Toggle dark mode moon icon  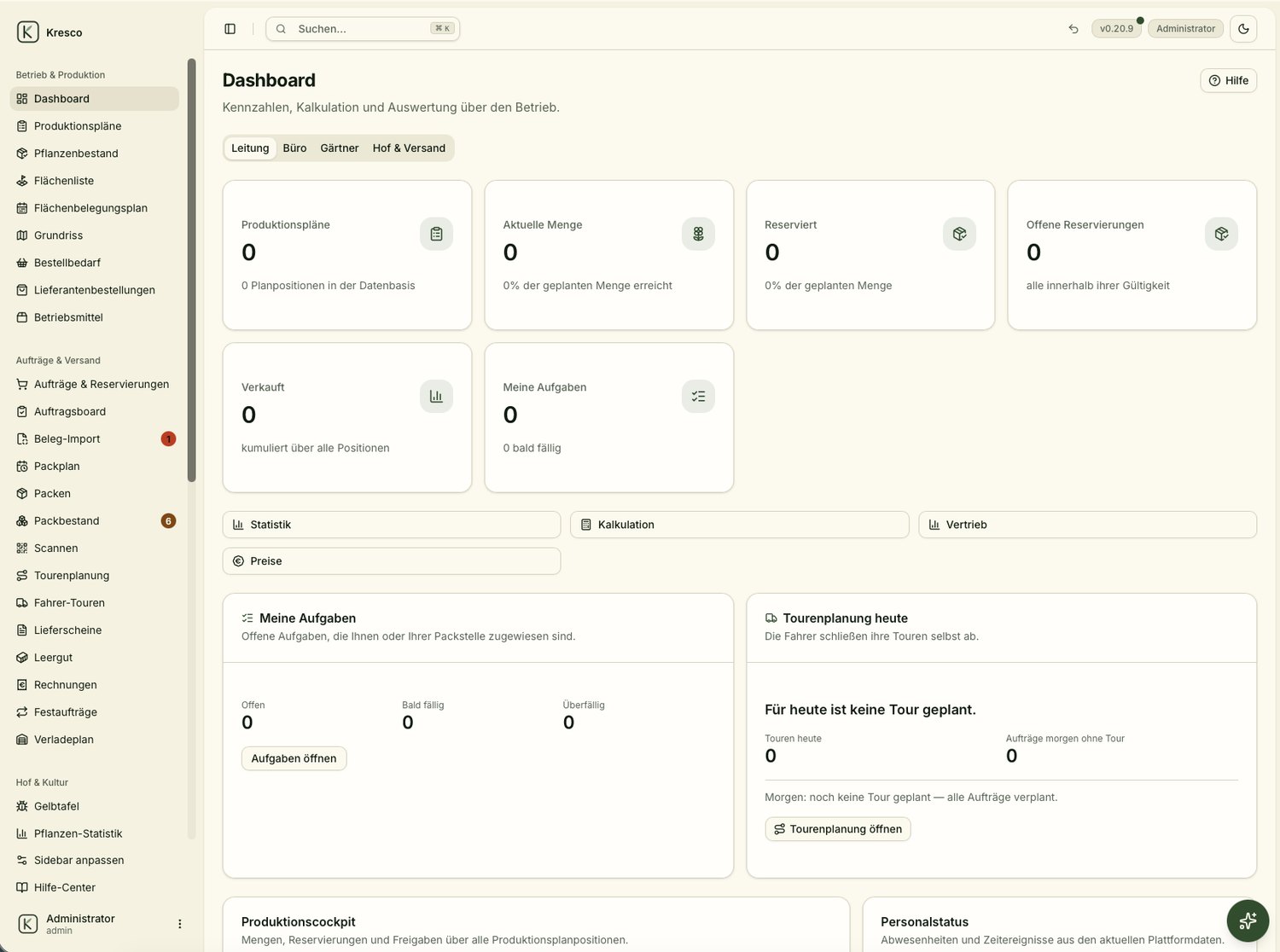(1243, 29)
